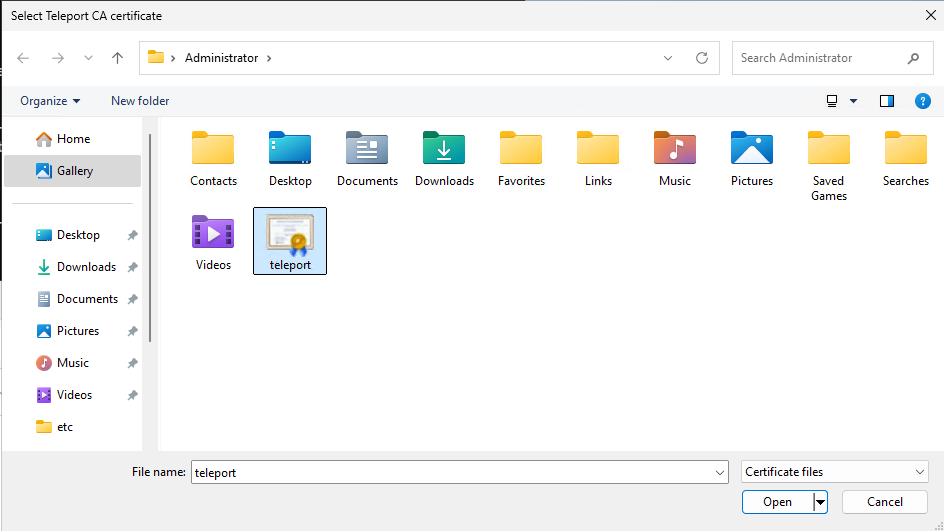Open the Help question mark icon
Image resolution: width=944 pixels, height=531 pixels.
point(923,101)
